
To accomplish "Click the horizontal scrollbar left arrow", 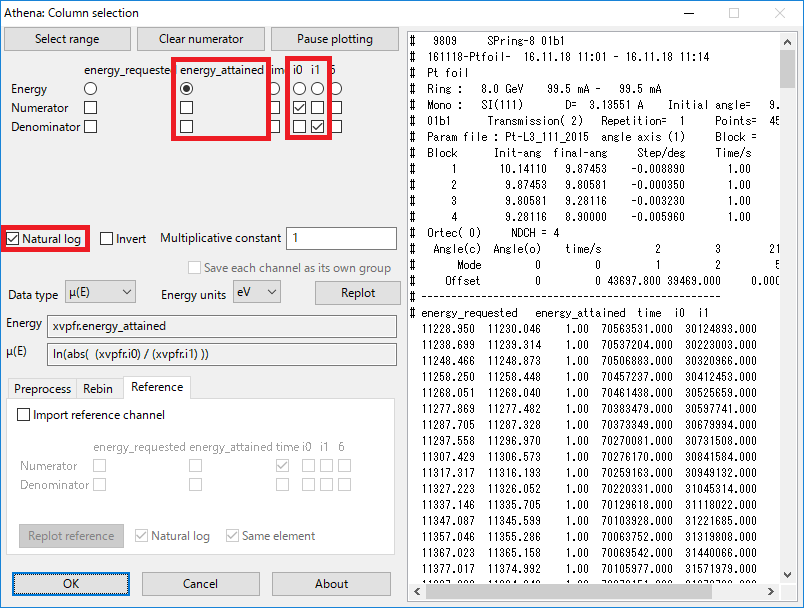I will [x=417, y=592].
